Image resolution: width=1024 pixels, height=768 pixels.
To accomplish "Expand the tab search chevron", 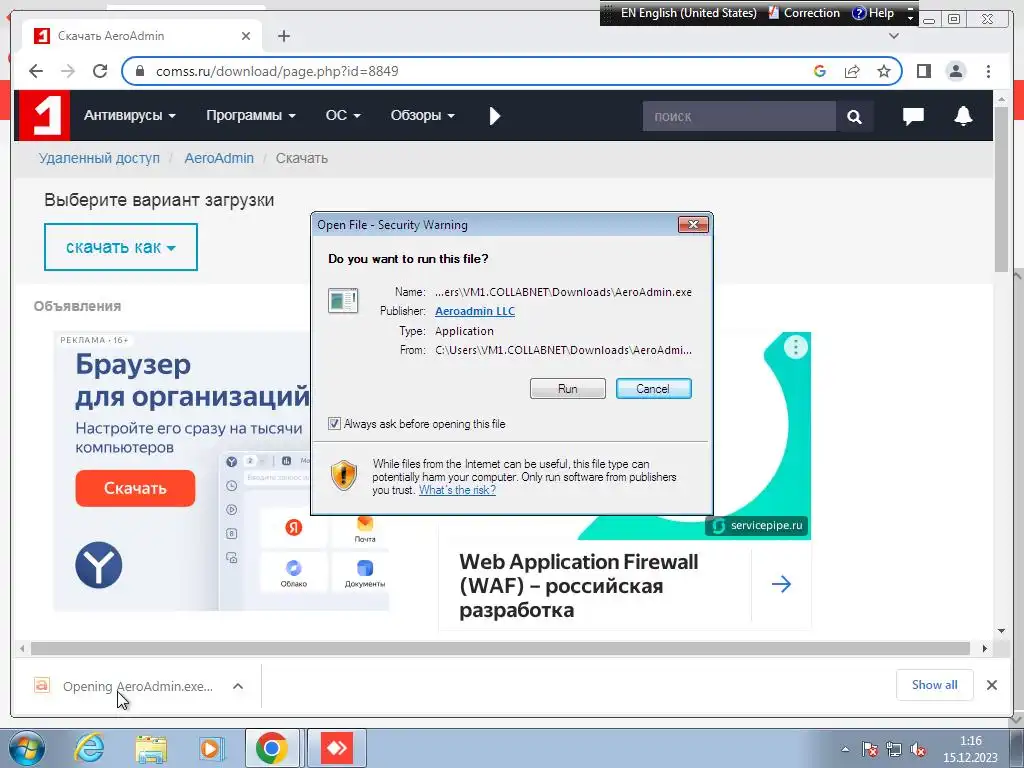I will pyautogui.click(x=894, y=36).
